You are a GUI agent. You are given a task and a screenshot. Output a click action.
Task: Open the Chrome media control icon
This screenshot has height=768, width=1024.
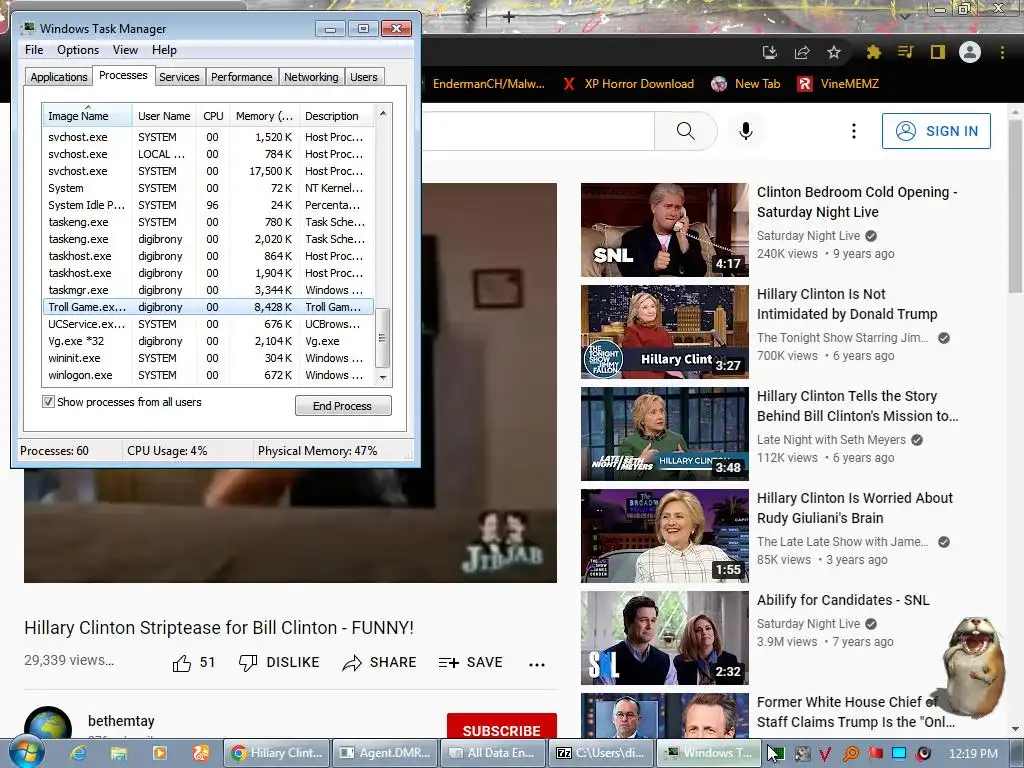pyautogui.click(x=905, y=52)
